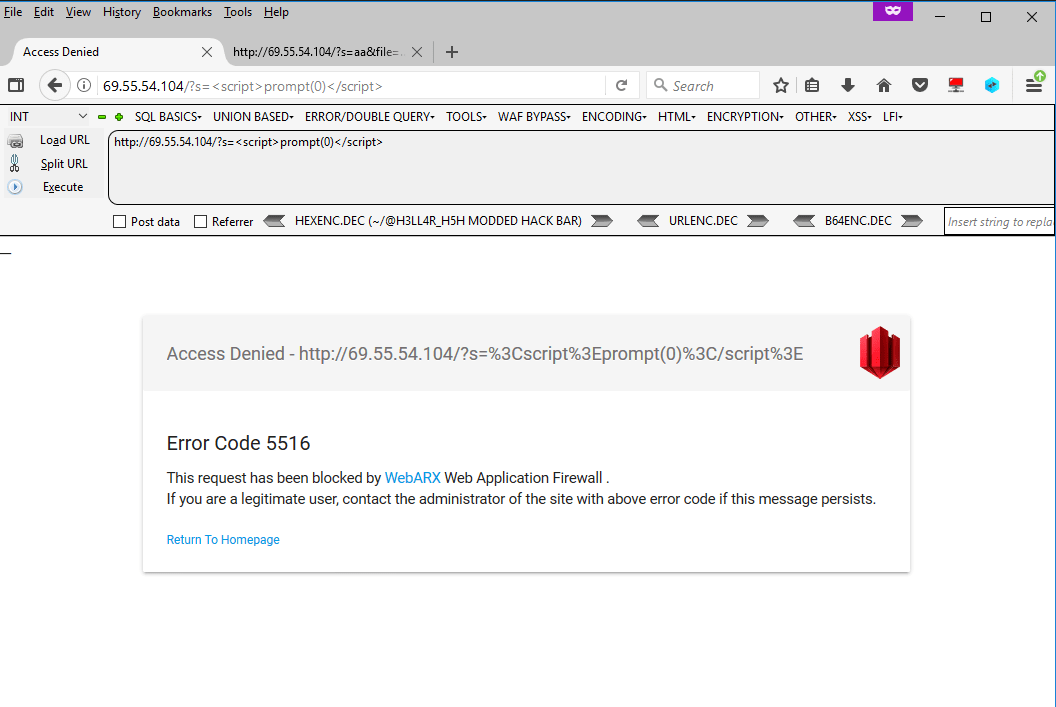
Task: Click the private browsing mask icon
Action: click(x=892, y=11)
